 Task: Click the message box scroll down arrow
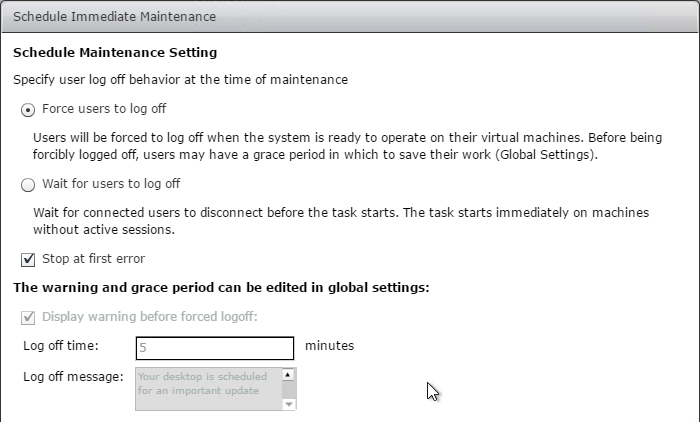pyautogui.click(x=289, y=404)
